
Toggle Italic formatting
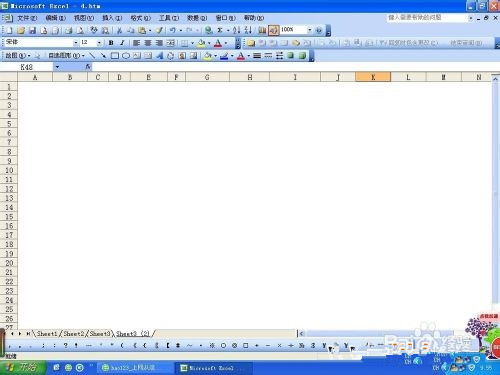(x=122, y=43)
